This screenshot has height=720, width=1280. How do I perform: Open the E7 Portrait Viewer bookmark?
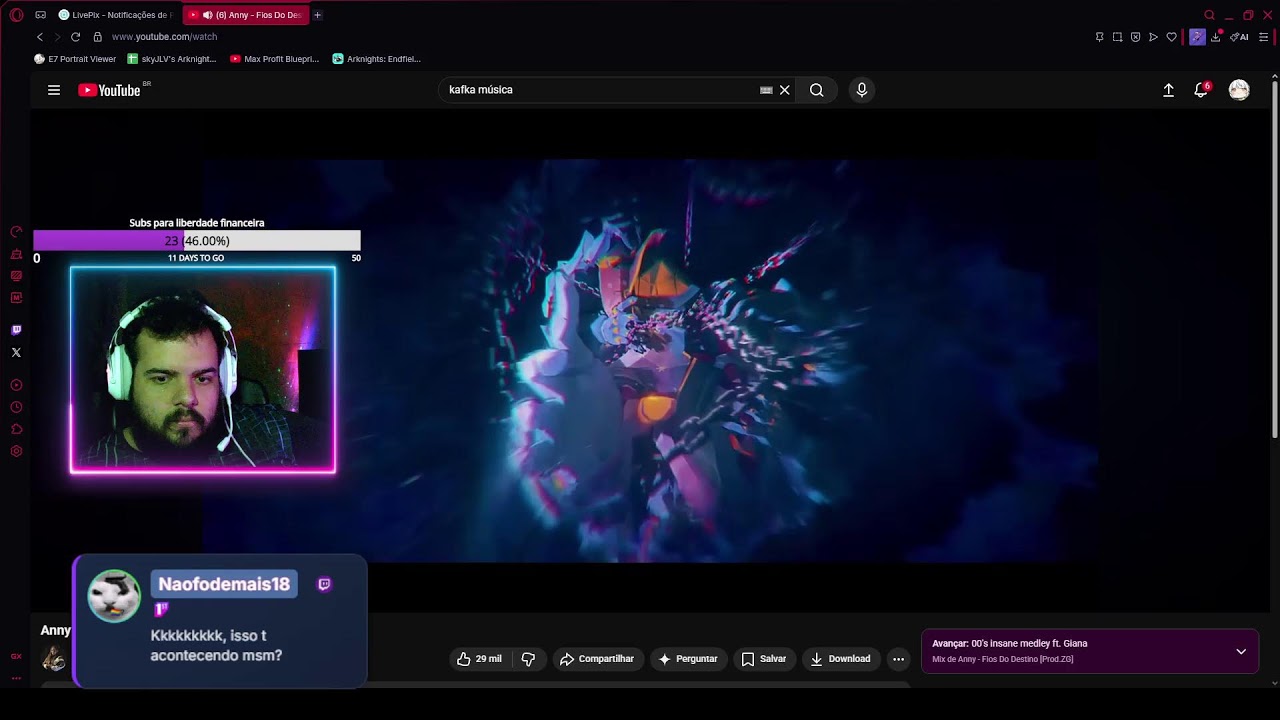(75, 59)
